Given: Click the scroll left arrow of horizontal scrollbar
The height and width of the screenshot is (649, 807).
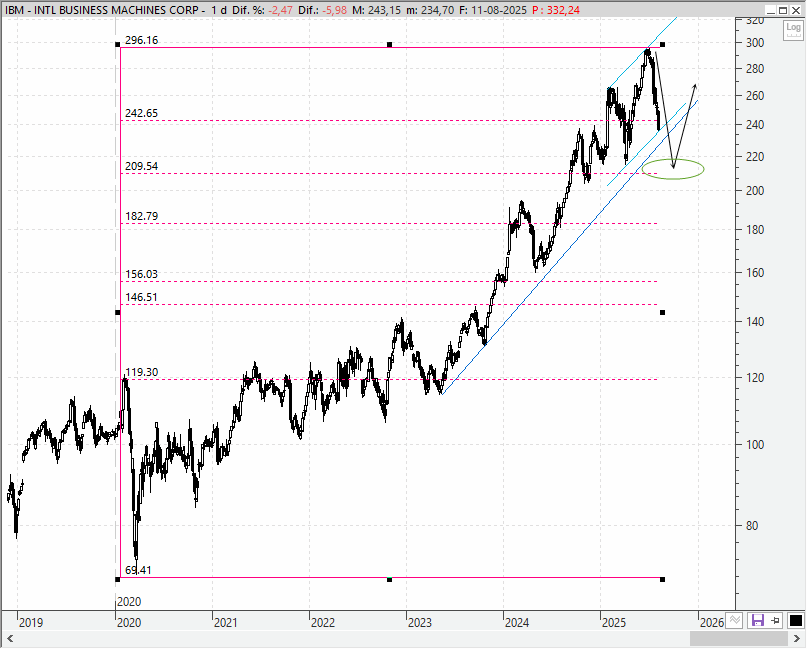Looking at the screenshot, I should 9,639.
